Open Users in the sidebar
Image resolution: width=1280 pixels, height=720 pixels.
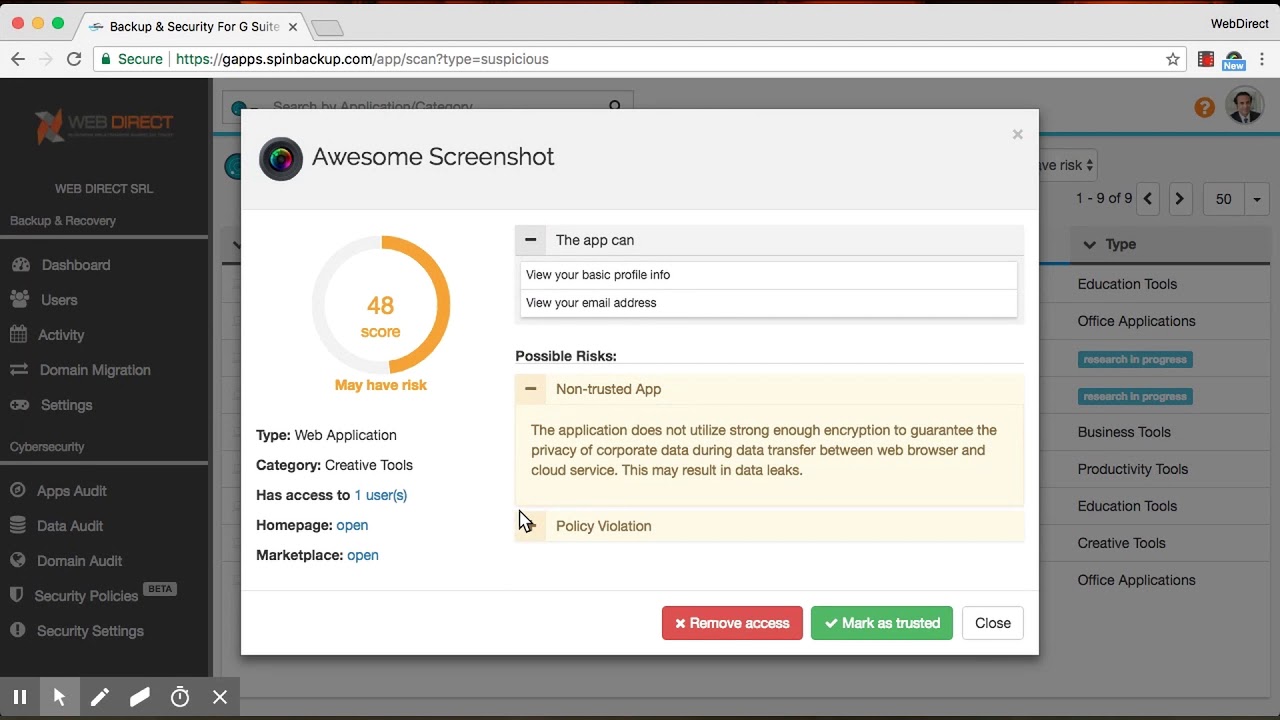[x=59, y=300]
